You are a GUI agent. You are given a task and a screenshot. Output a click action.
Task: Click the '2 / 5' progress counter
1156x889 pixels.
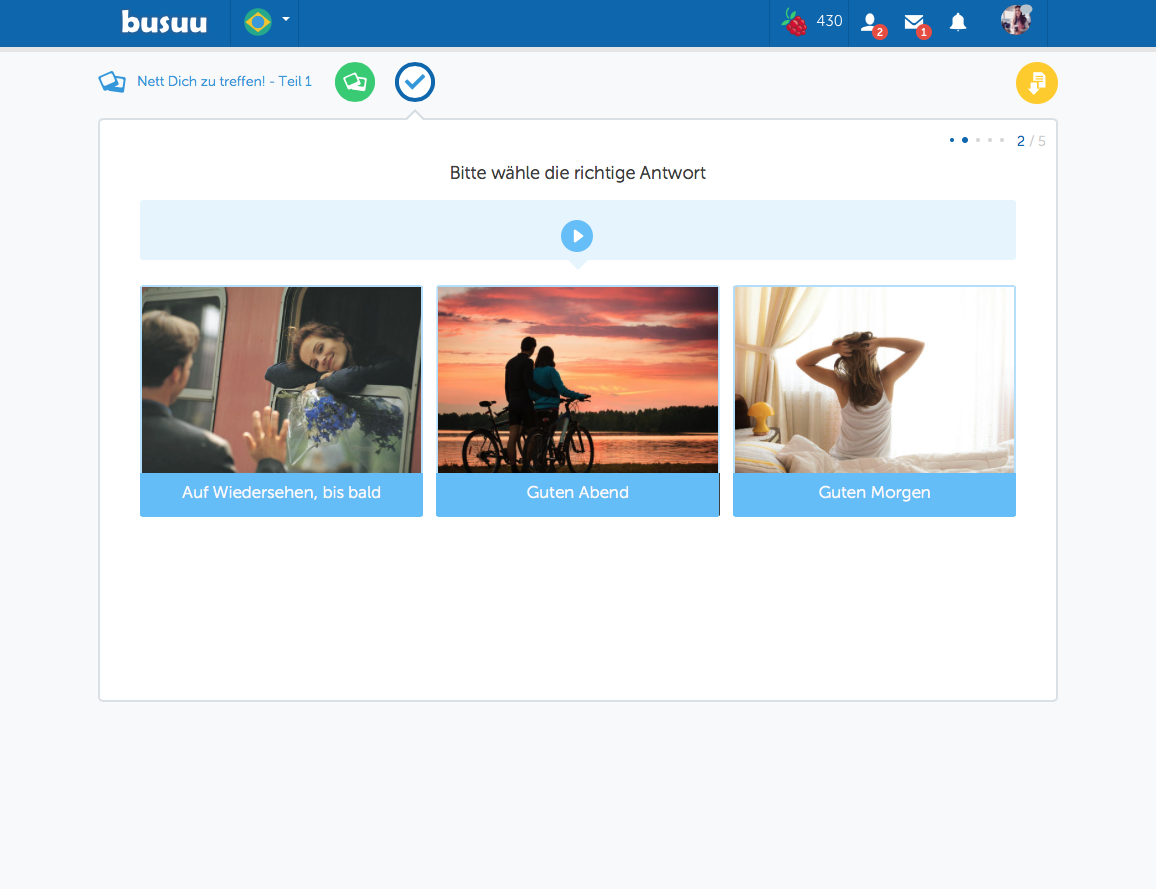[1031, 141]
